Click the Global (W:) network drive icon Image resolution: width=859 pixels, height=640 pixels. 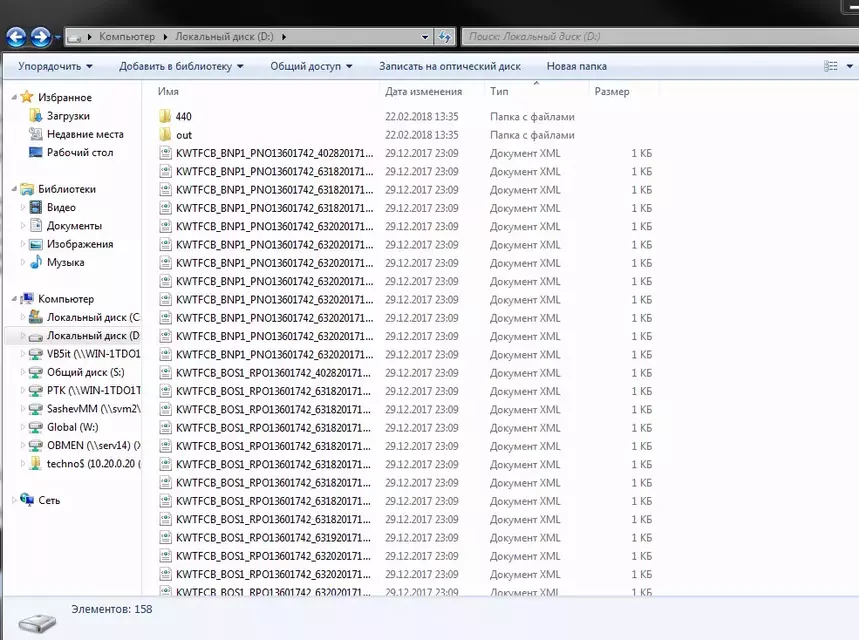tap(36, 427)
